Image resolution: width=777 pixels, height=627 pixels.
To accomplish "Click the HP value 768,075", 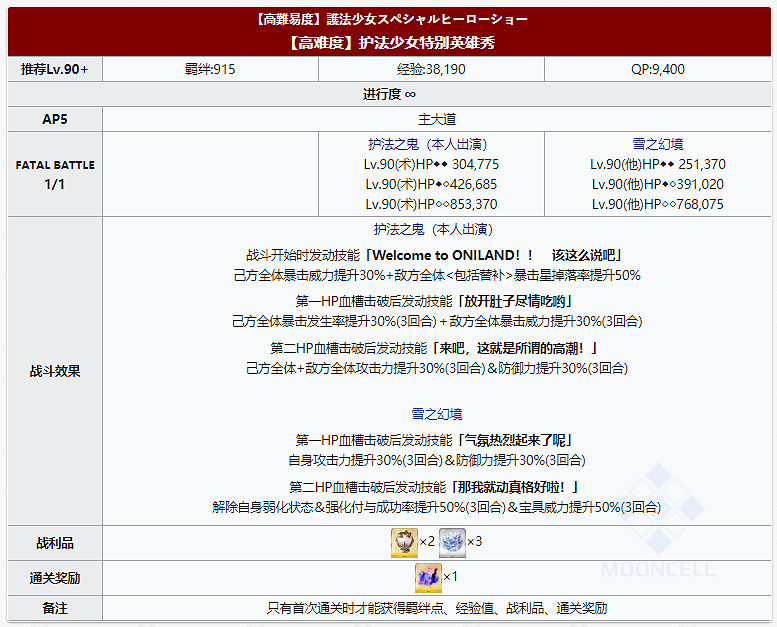I will point(700,204).
